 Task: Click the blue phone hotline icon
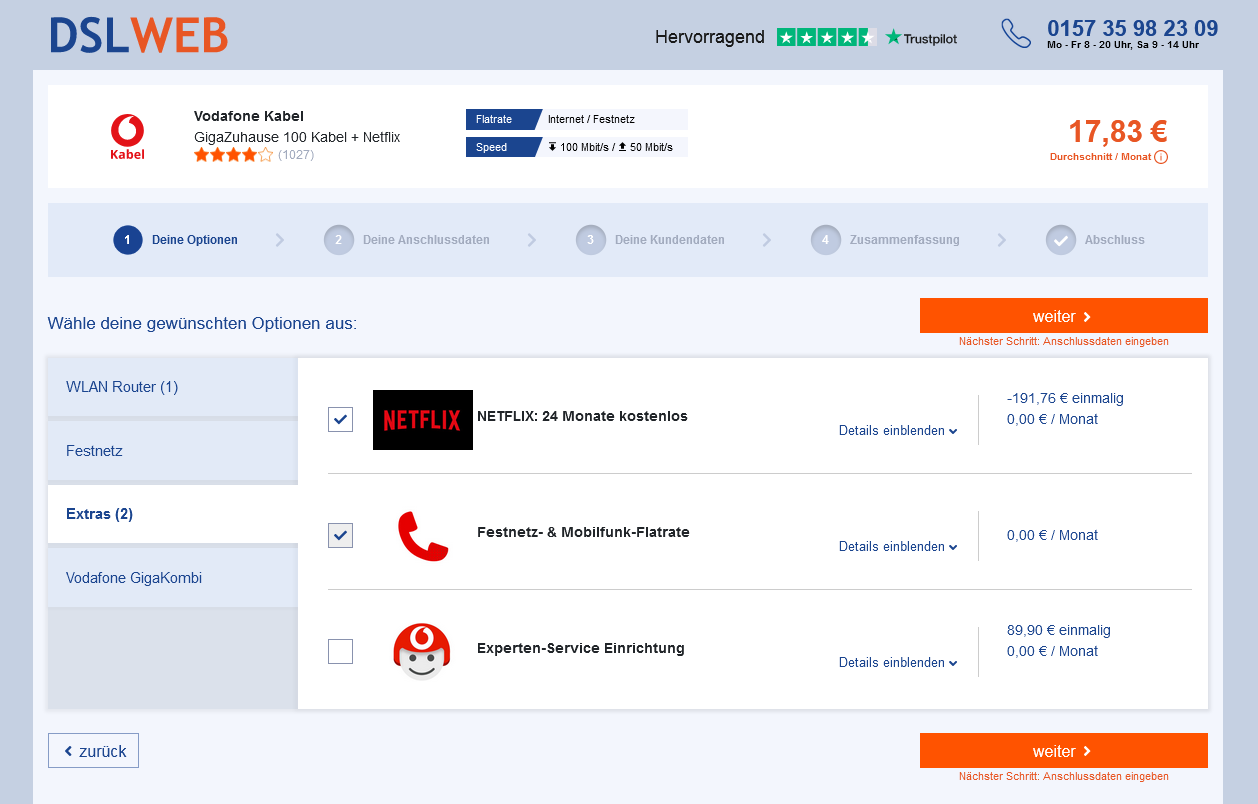[x=1016, y=33]
